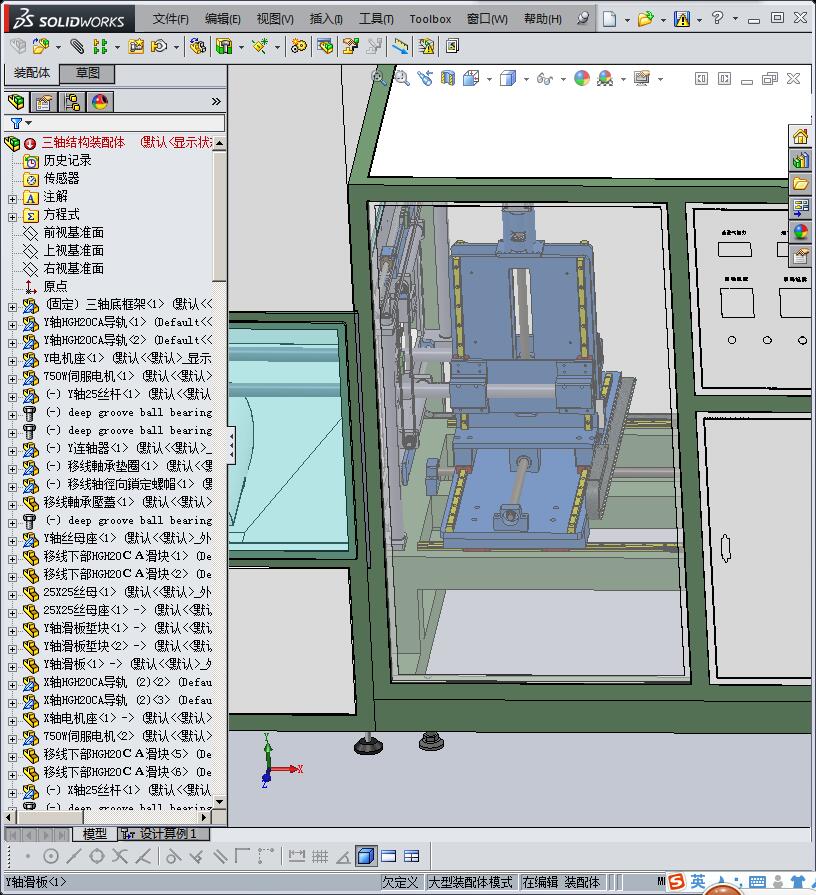This screenshot has height=895, width=816.
Task: Open the DisplayManager color sphere tab
Action: [x=100, y=102]
